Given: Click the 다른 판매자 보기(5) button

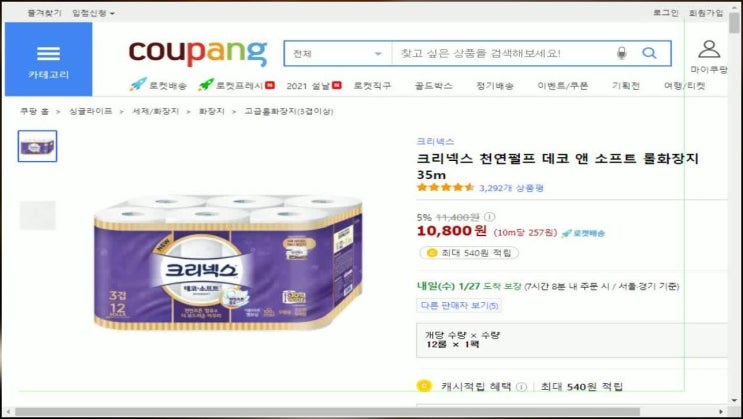Looking at the screenshot, I should (459, 305).
